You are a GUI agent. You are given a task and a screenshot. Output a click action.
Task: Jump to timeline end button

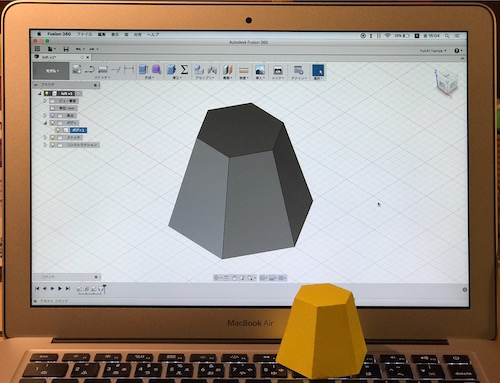tap(68, 289)
